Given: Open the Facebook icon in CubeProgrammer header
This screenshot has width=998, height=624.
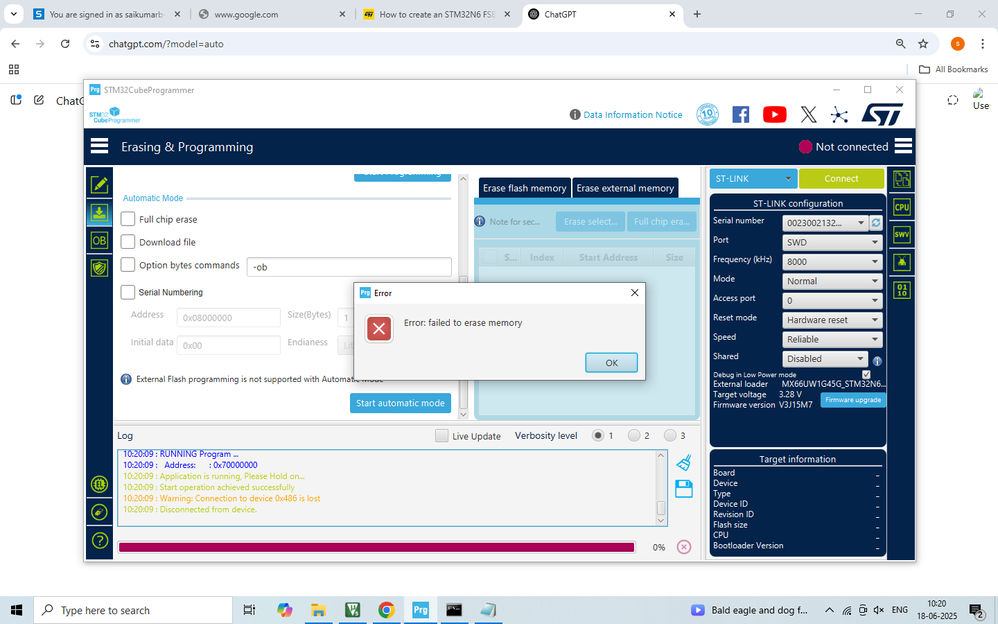Looking at the screenshot, I should click(740, 115).
